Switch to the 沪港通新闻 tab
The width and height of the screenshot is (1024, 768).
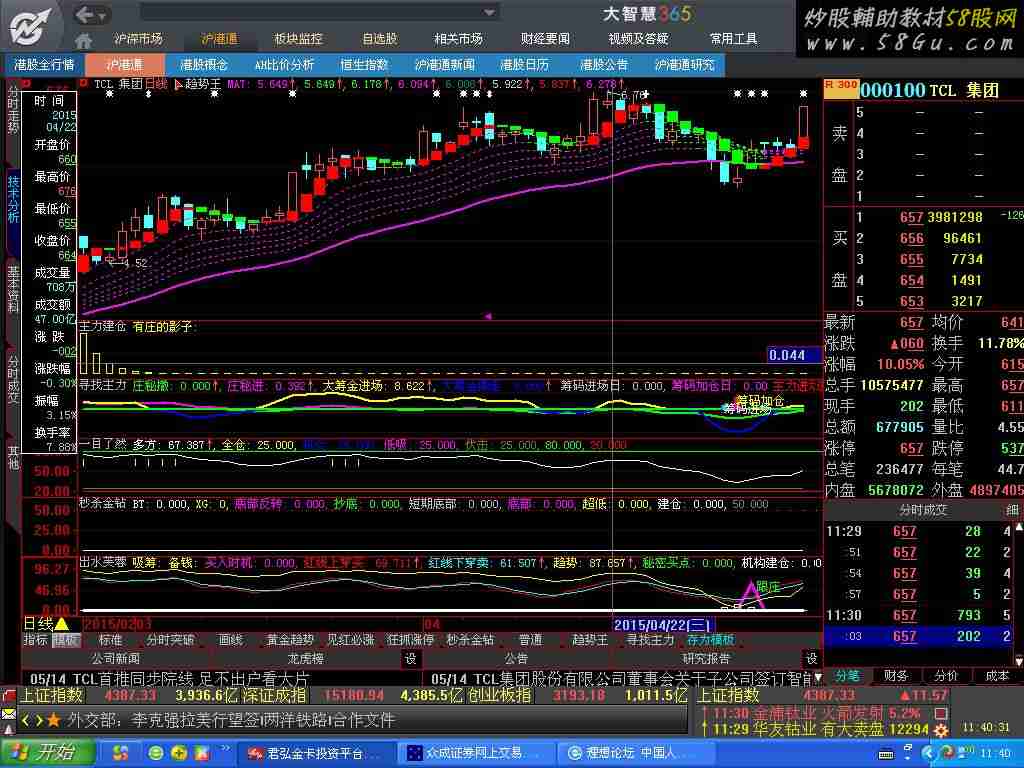pyautogui.click(x=444, y=65)
